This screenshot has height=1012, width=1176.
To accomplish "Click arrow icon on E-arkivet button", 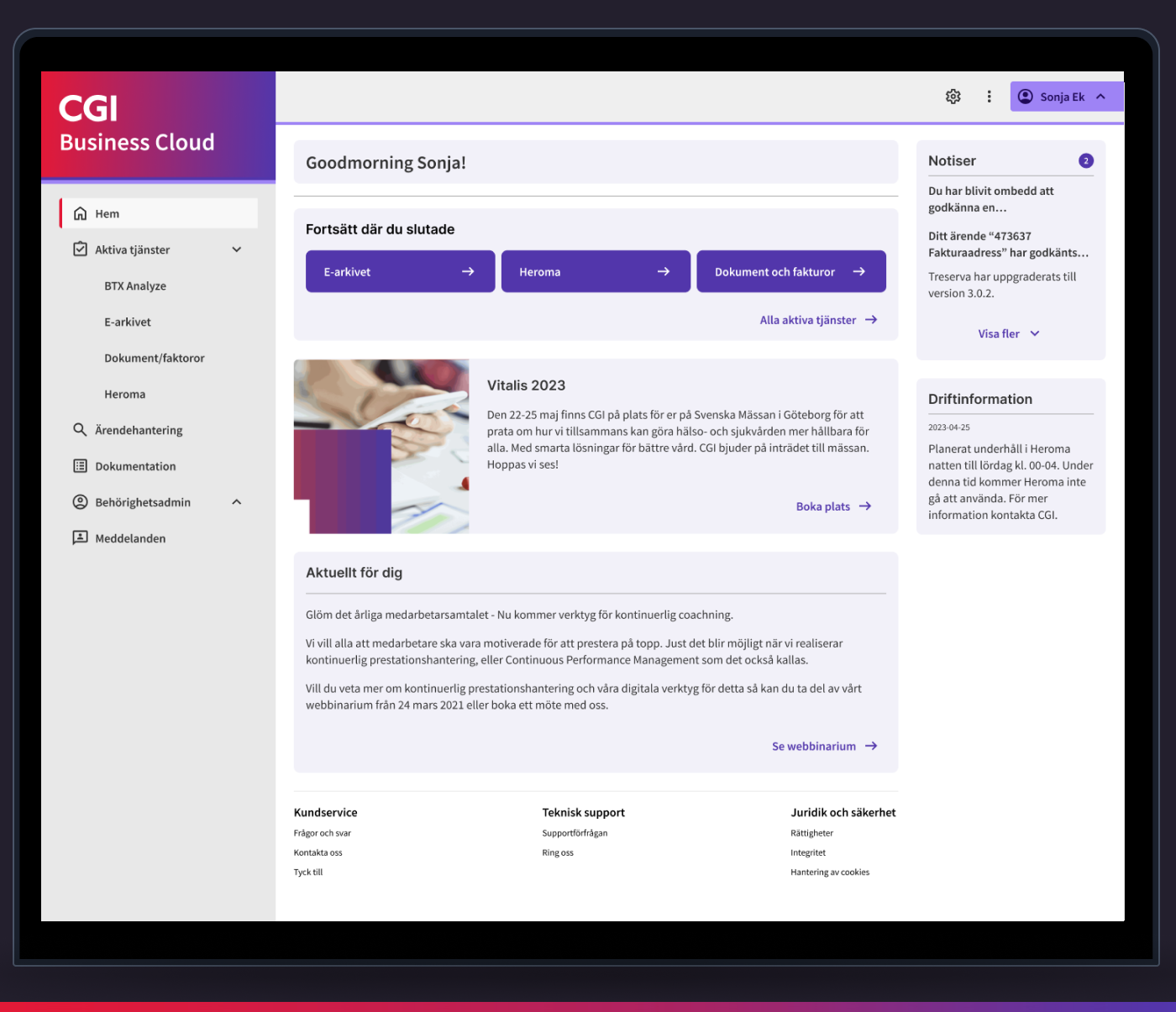I will coord(468,271).
